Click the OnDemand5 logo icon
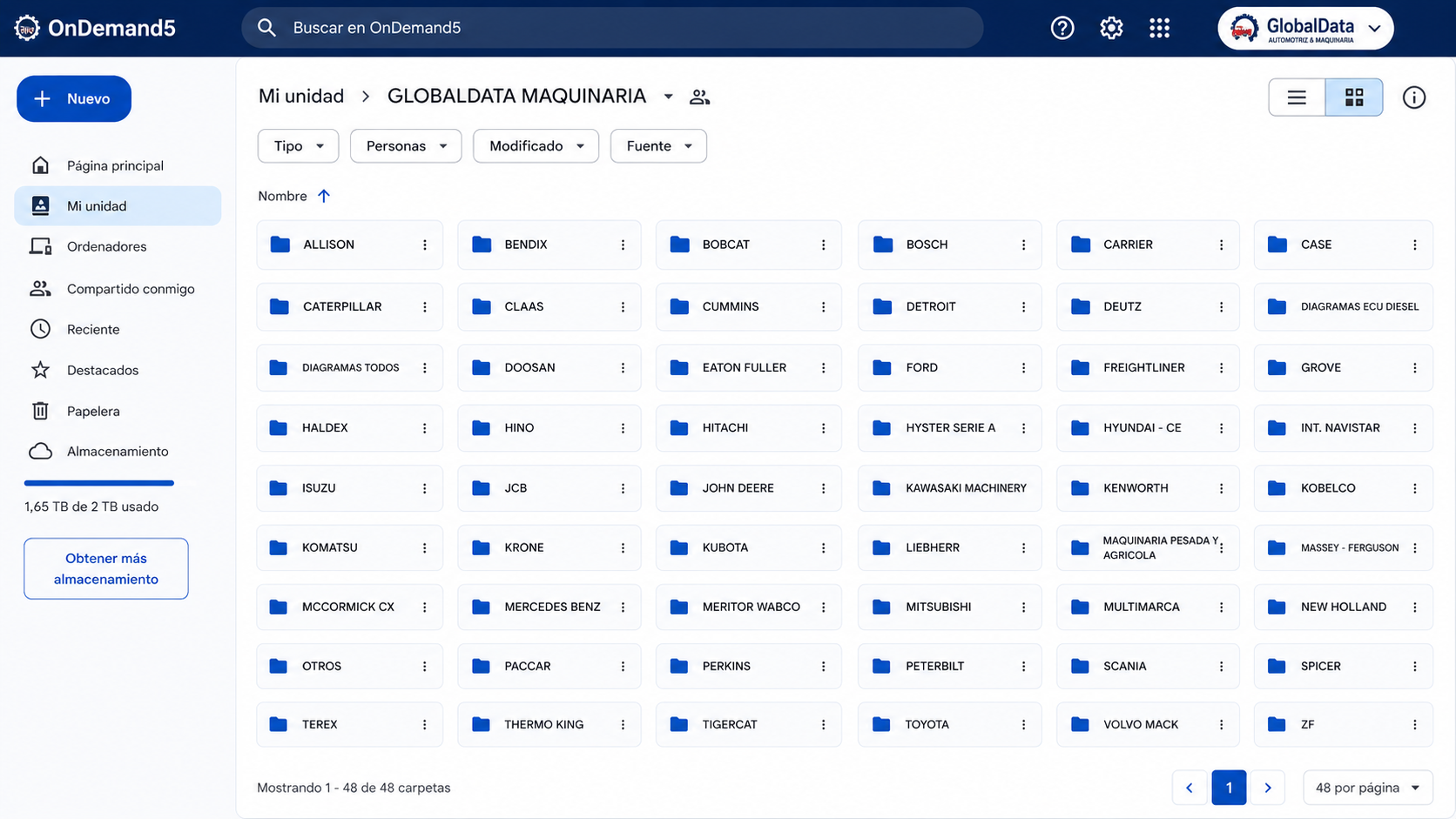 27,28
